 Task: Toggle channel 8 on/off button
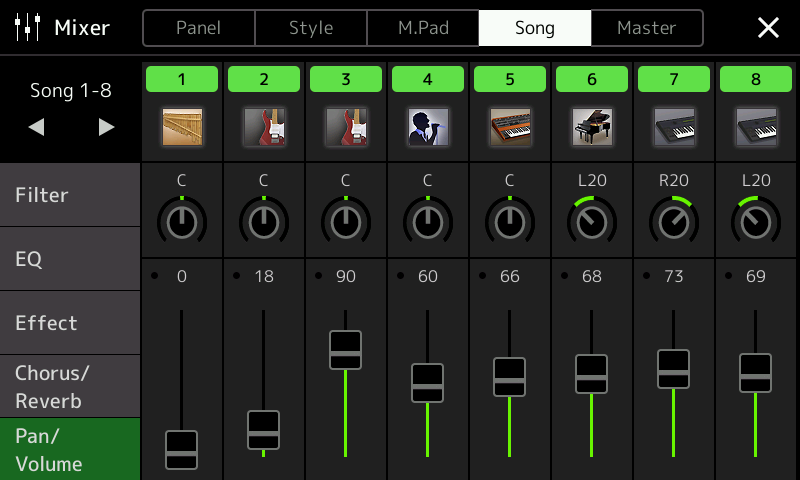coord(756,79)
